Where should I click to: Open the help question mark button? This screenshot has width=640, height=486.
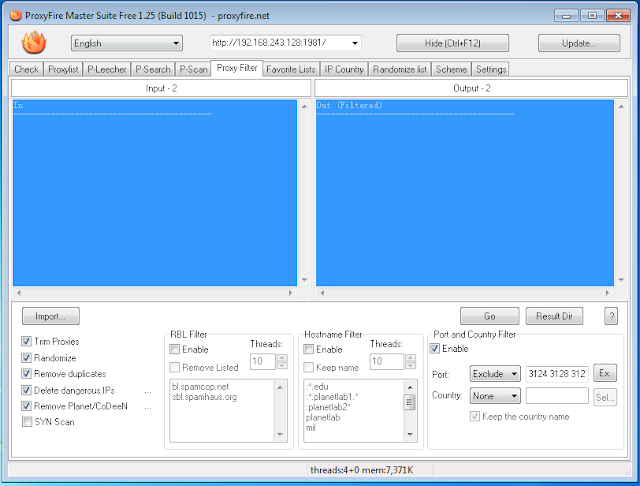[611, 316]
